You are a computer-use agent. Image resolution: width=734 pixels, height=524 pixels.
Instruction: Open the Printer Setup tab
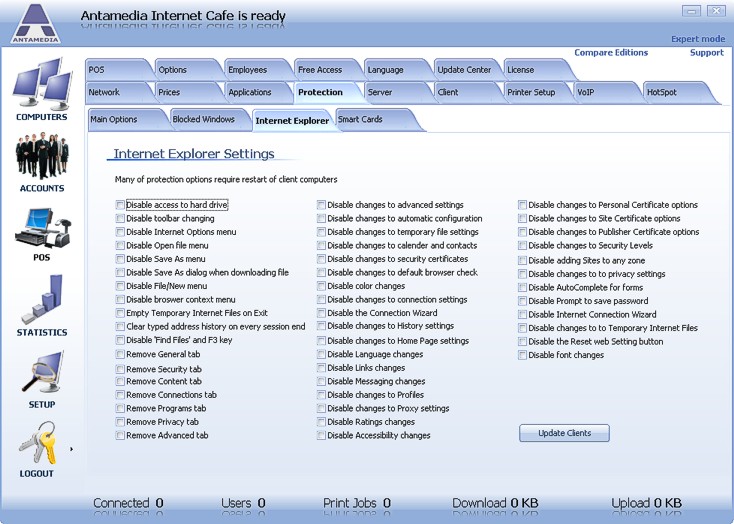[536, 92]
